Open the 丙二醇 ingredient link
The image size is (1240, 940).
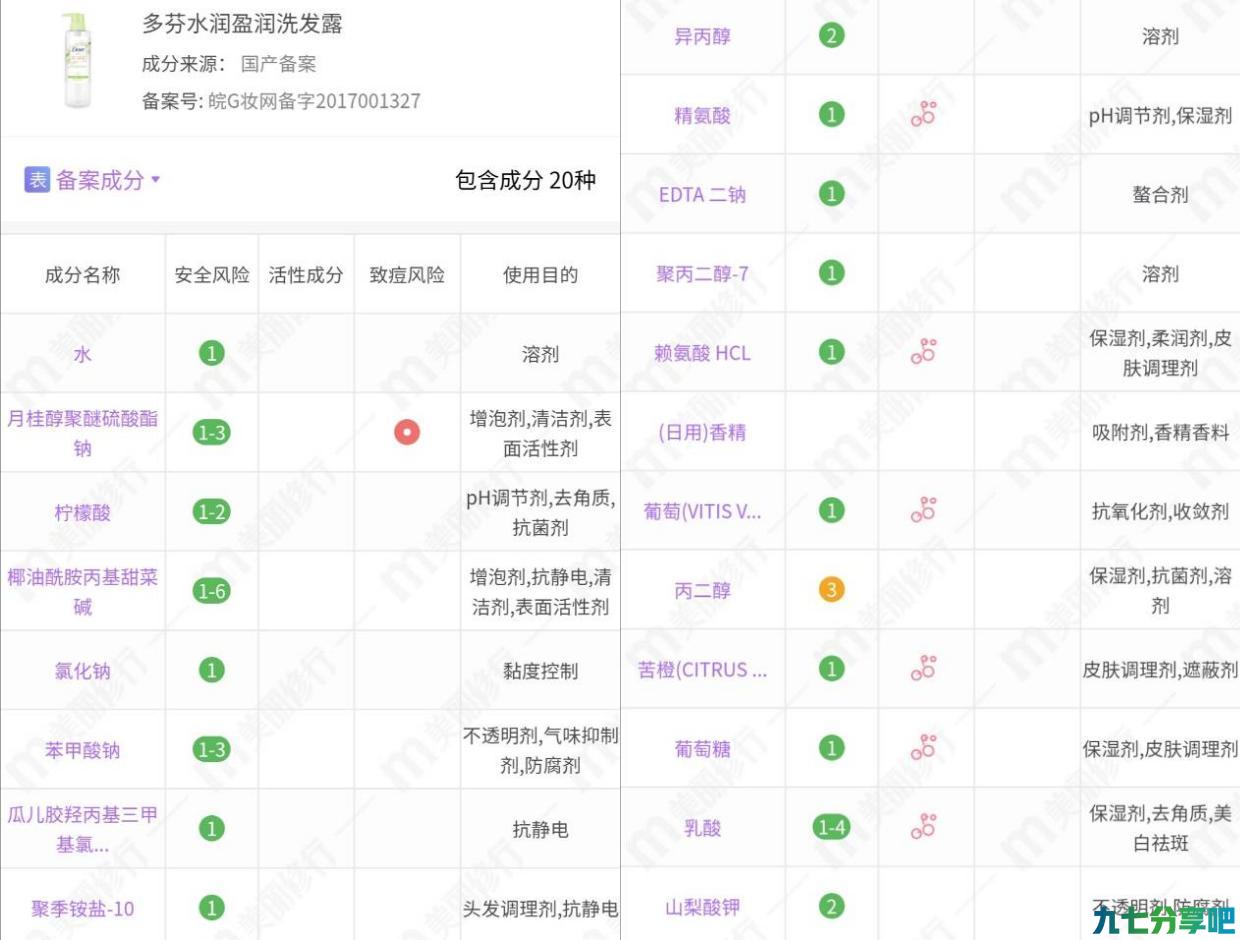click(x=702, y=590)
